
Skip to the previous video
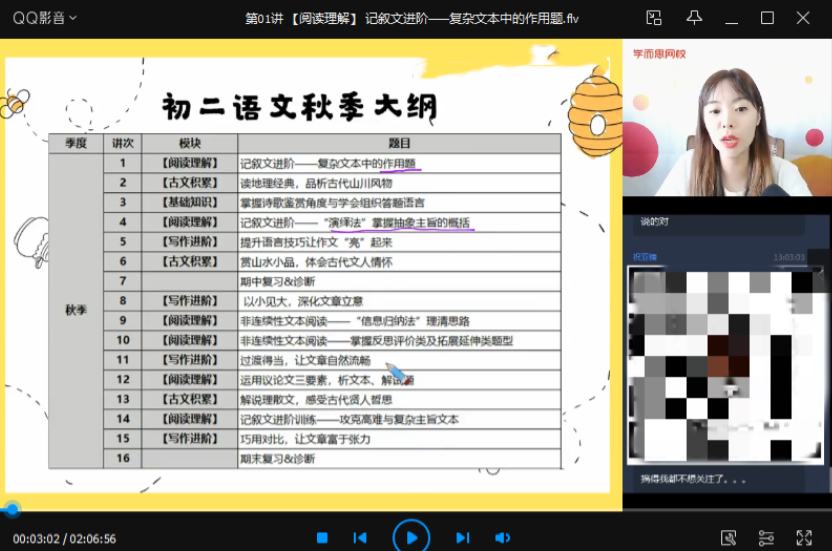pos(360,538)
